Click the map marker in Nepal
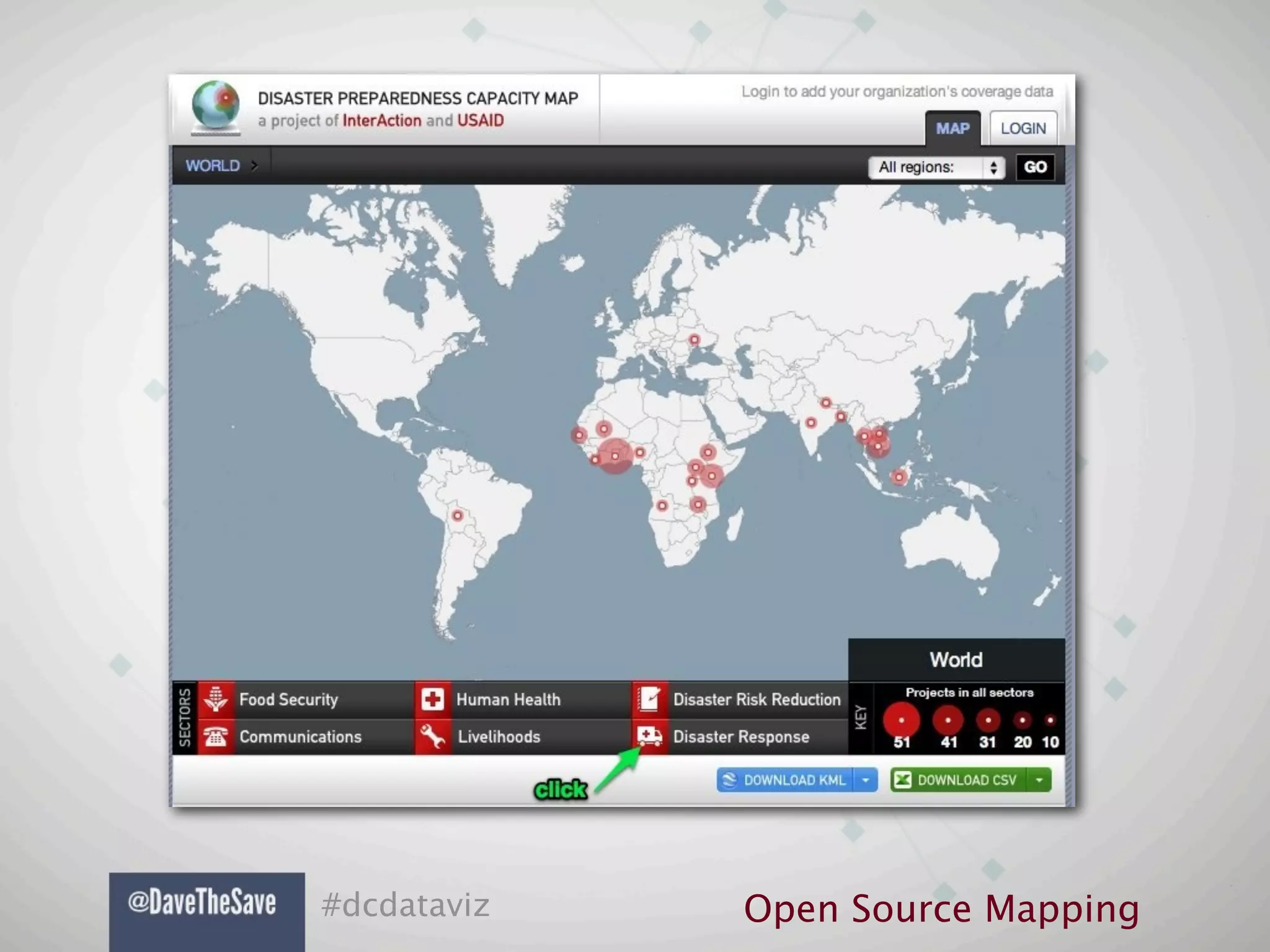The image size is (1270, 952). pos(825,403)
